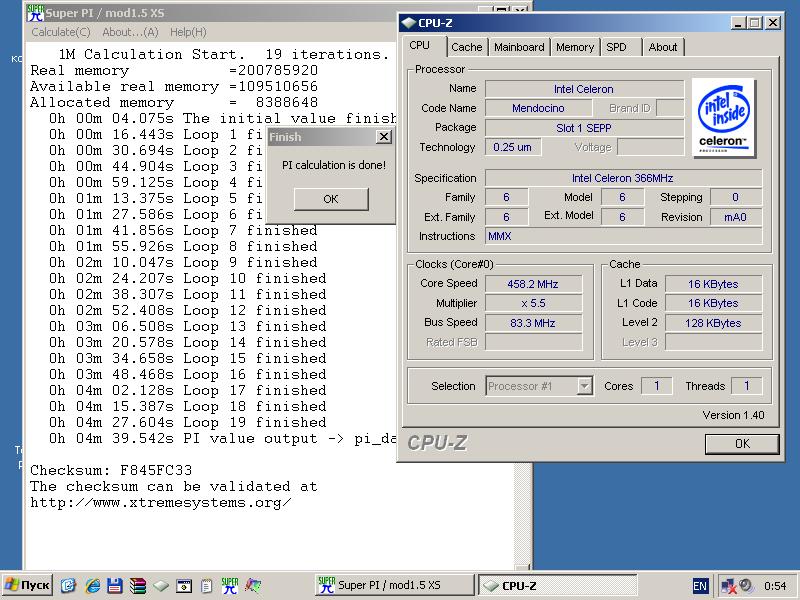
Task: Click the Intel Celeron name field
Action: (x=584, y=89)
